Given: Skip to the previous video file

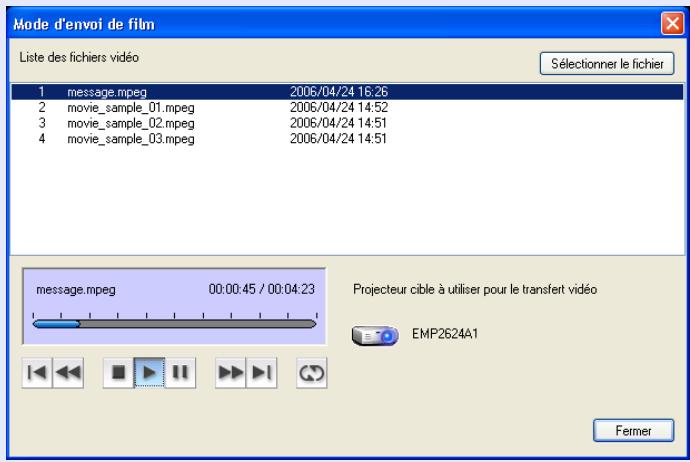Looking at the screenshot, I should pyautogui.click(x=37, y=373).
